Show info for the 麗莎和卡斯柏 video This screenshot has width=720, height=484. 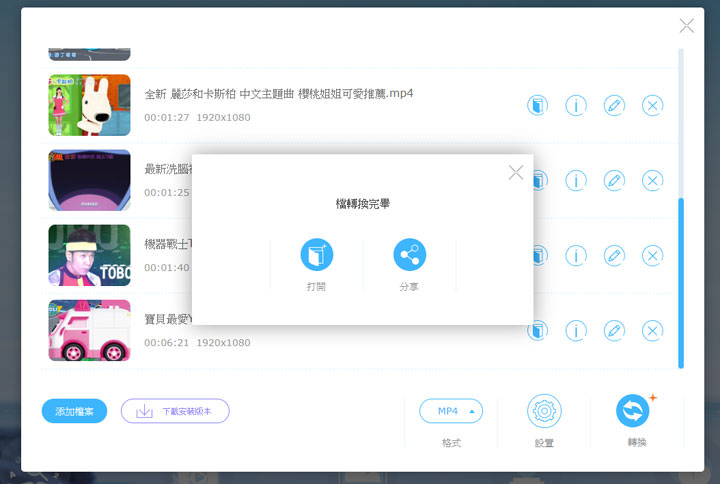tap(576, 105)
